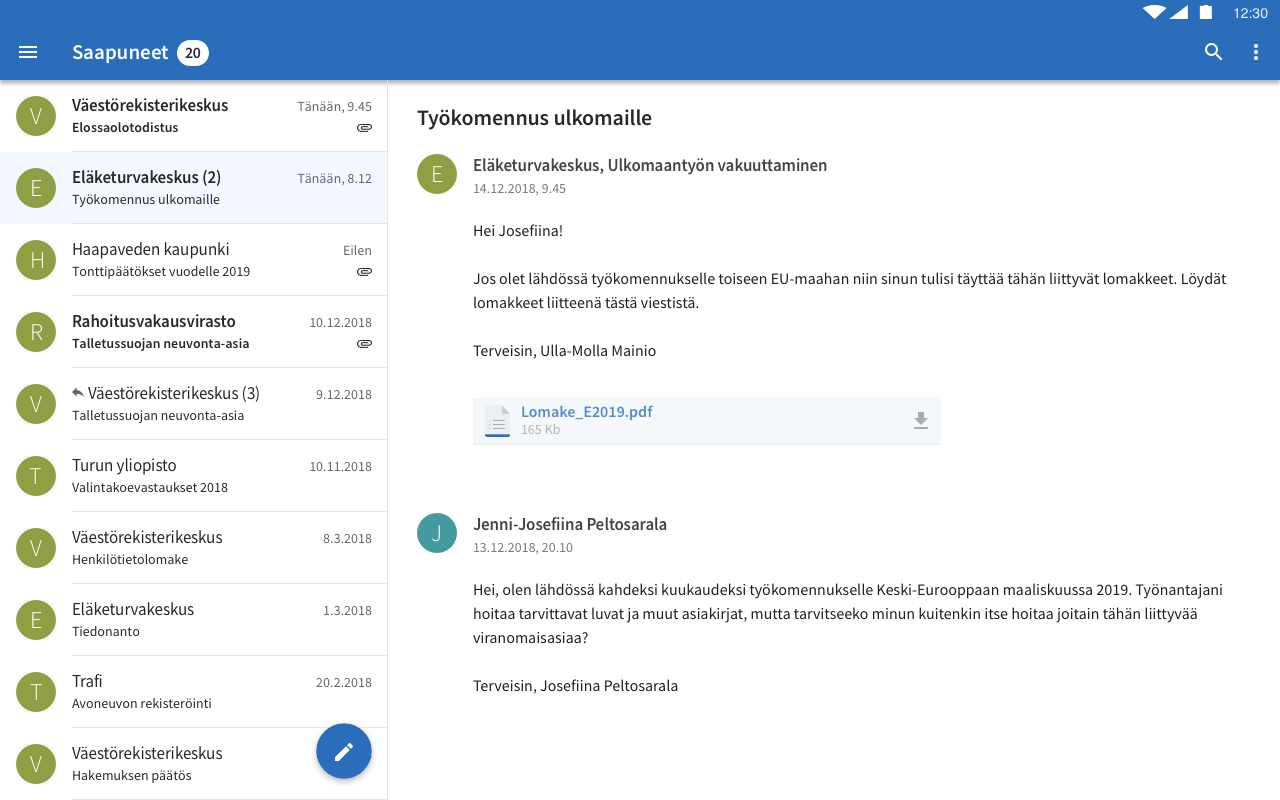Click the J avatar of Jenni-Josefiina Peltosarala
The height and width of the screenshot is (800, 1280).
[437, 533]
